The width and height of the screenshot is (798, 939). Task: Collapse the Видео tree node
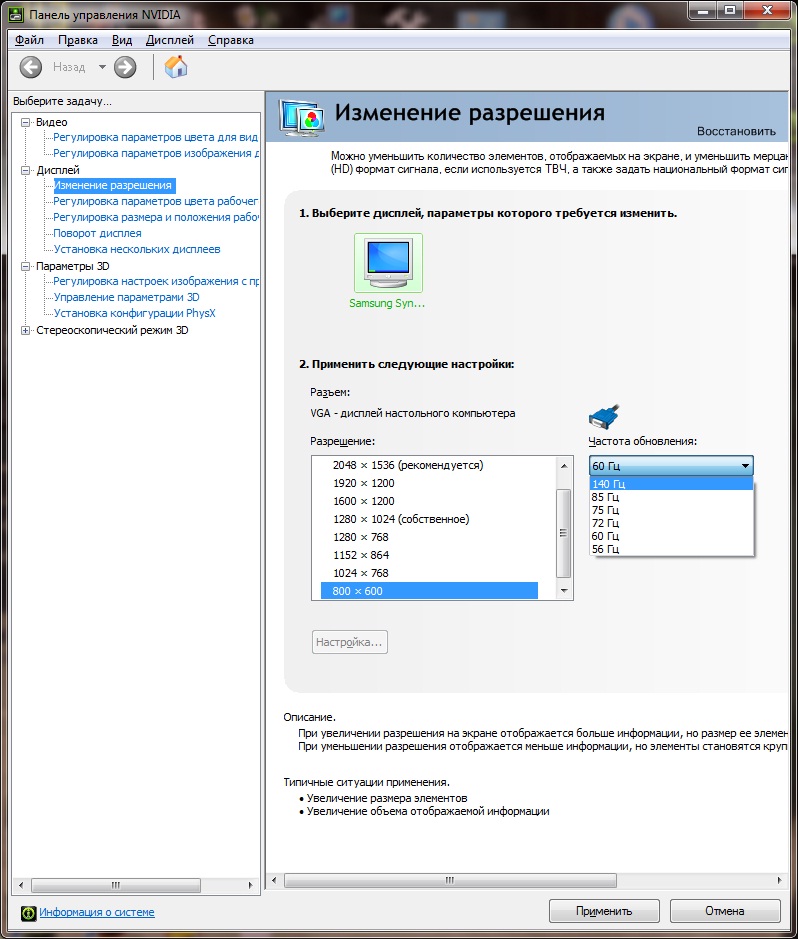click(x=26, y=122)
